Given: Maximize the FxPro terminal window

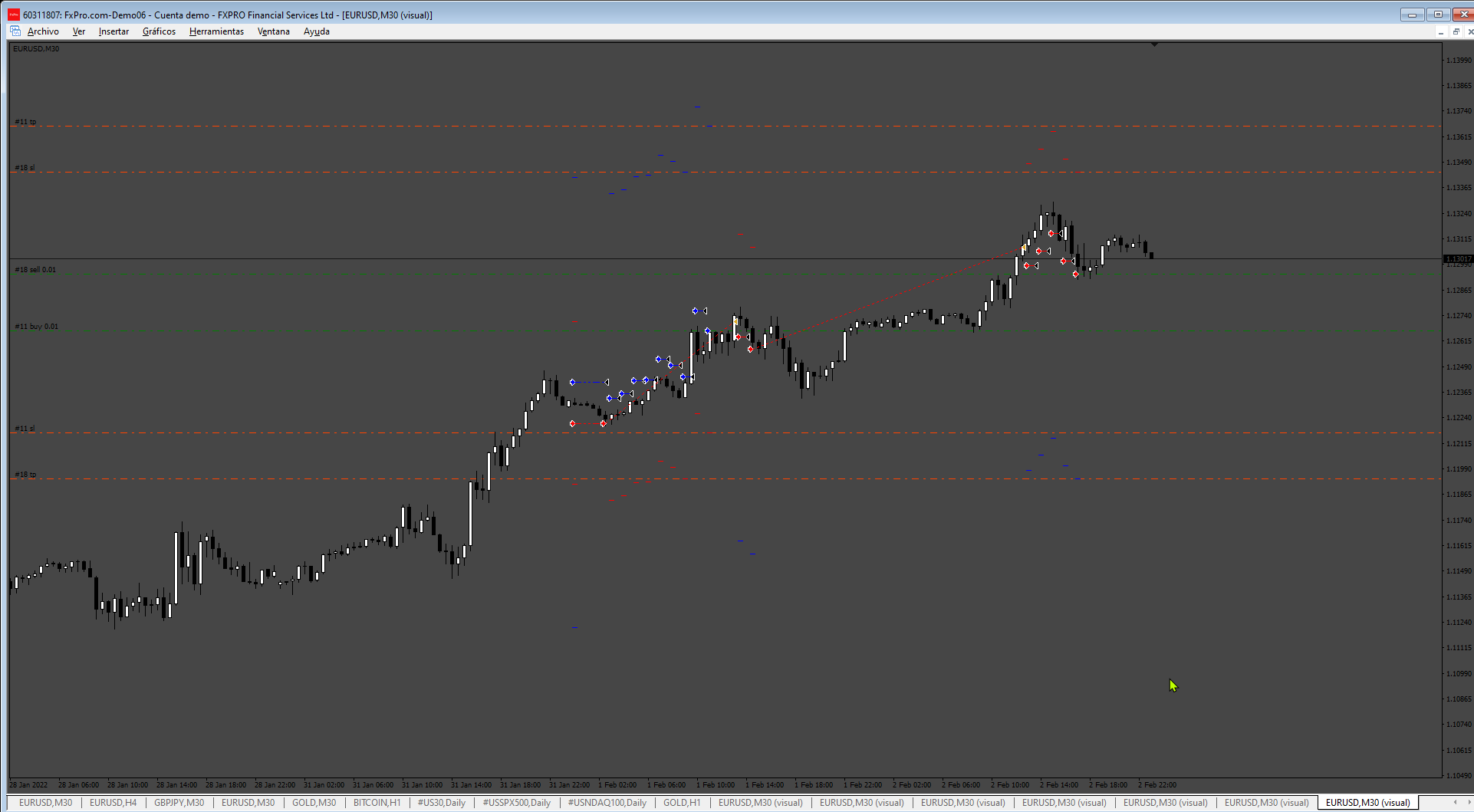Looking at the screenshot, I should coord(1438,15).
